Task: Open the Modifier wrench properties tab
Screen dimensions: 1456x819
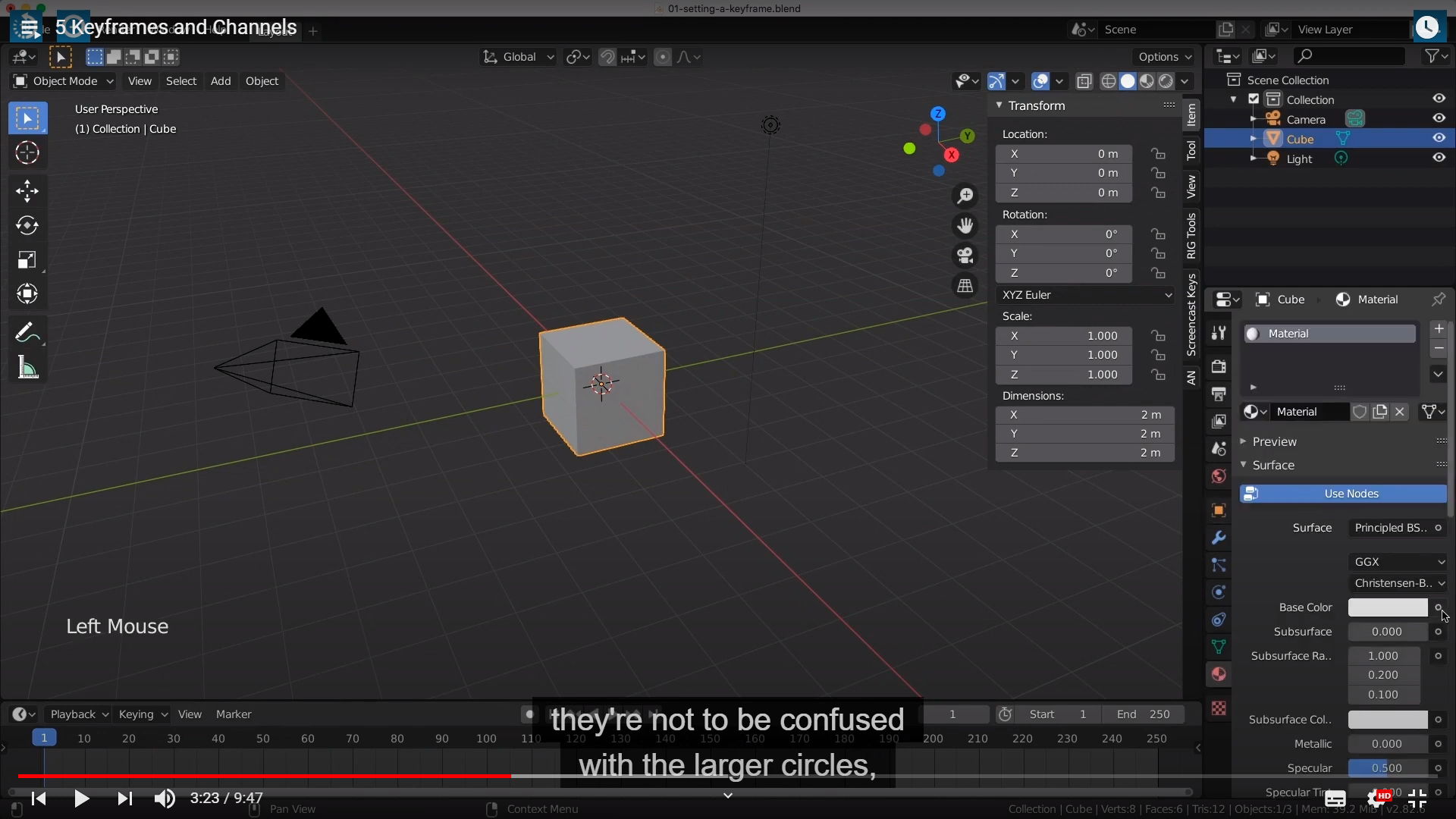Action: [x=1219, y=538]
